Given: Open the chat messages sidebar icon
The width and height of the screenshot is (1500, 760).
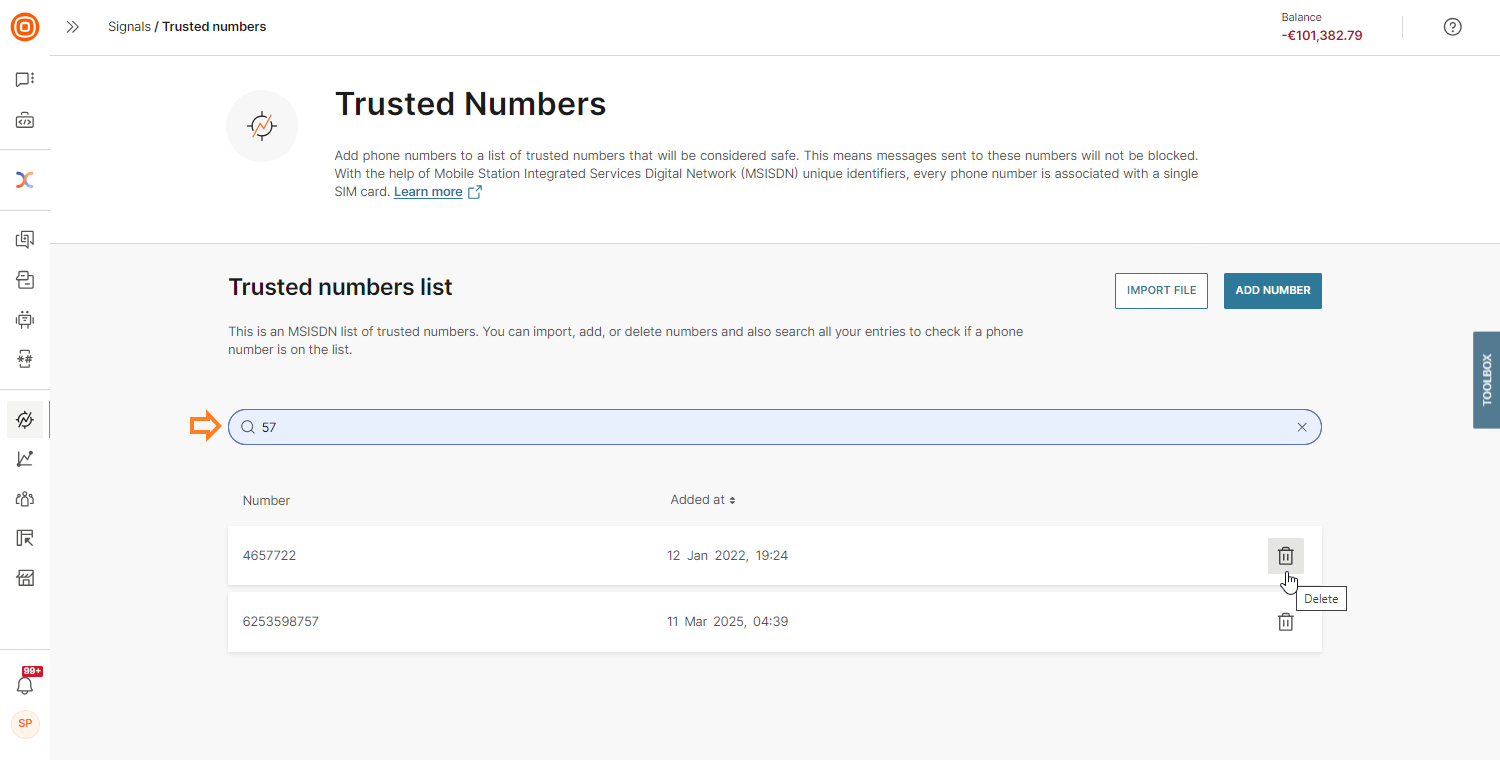Looking at the screenshot, I should [25, 79].
